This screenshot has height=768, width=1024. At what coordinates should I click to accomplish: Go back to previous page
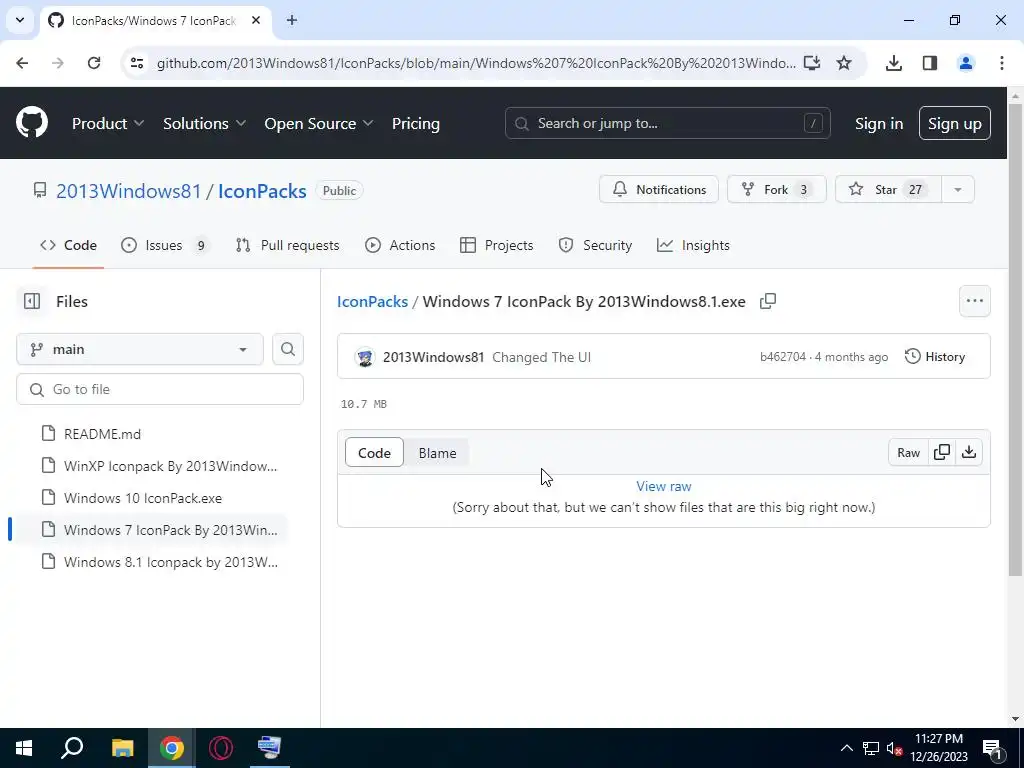22,63
